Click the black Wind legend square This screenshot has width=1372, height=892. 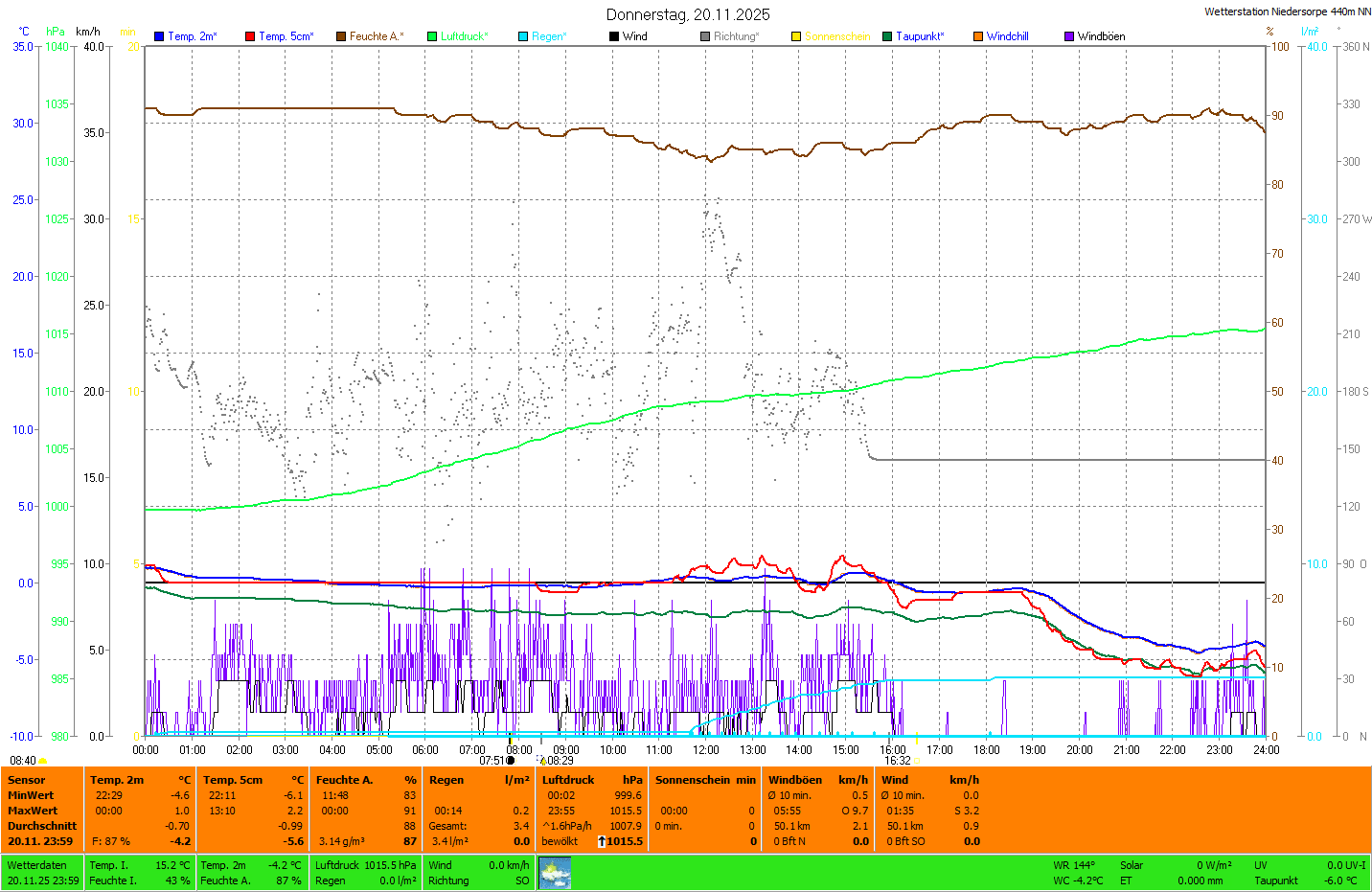click(614, 36)
